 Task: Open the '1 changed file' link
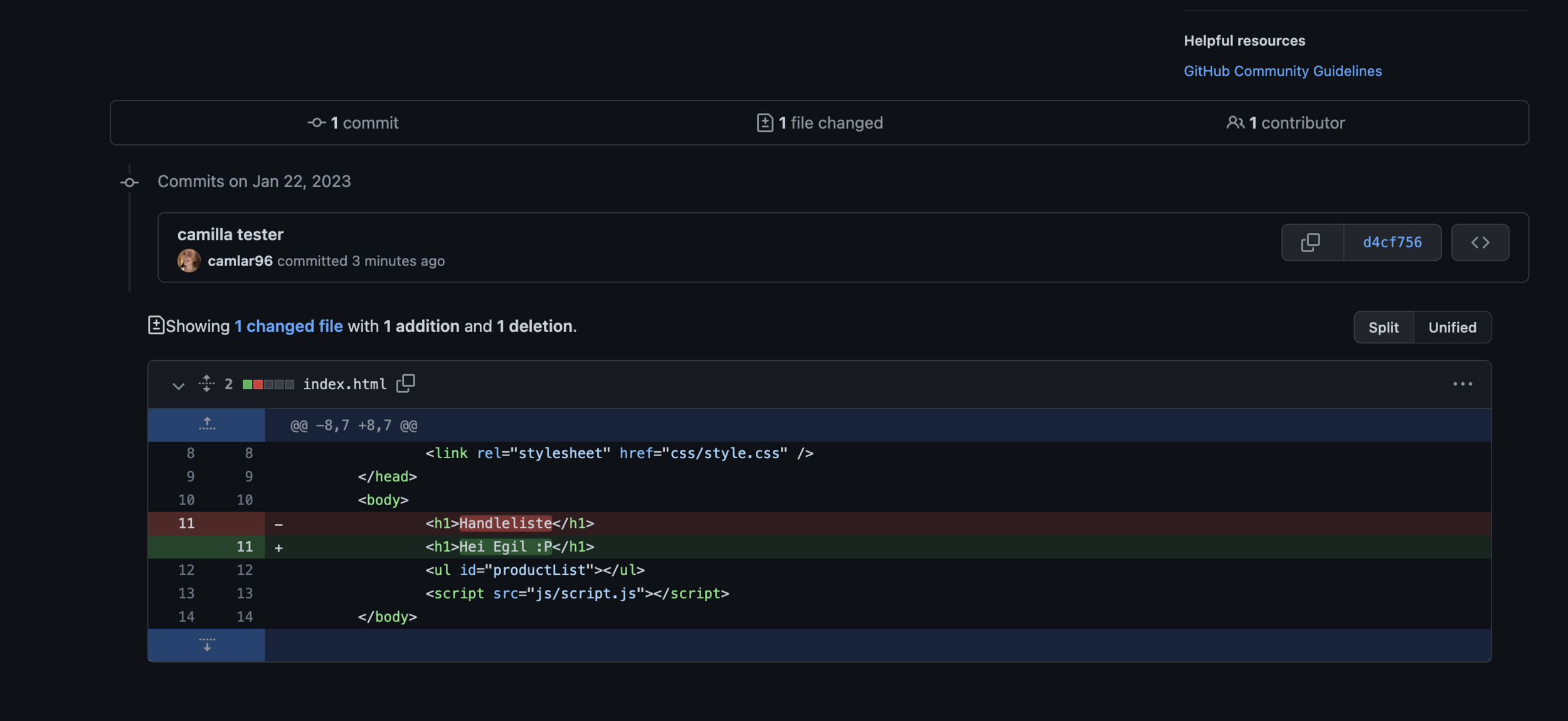(x=289, y=326)
